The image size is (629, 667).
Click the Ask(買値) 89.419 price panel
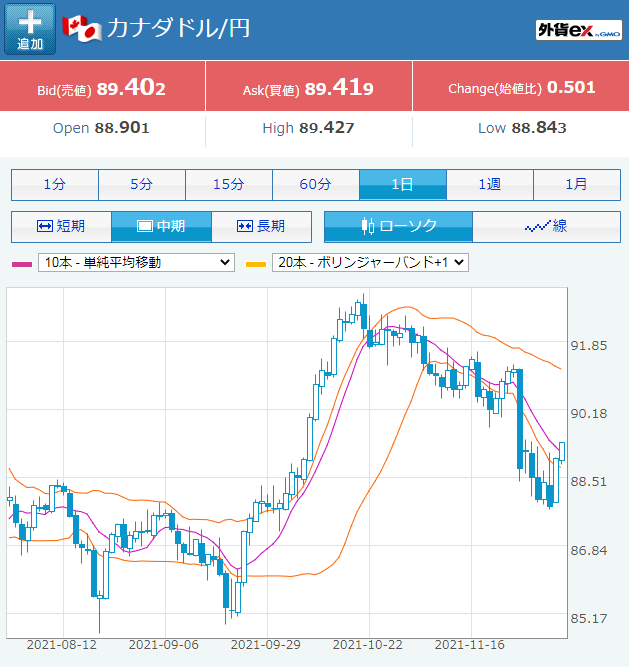coord(309,86)
